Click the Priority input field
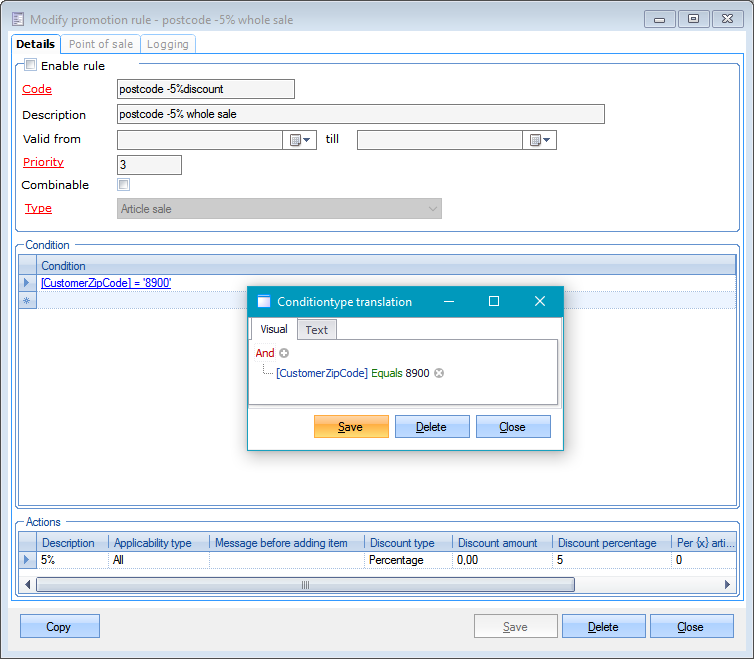Screen dimensions: 754x659 [149, 165]
